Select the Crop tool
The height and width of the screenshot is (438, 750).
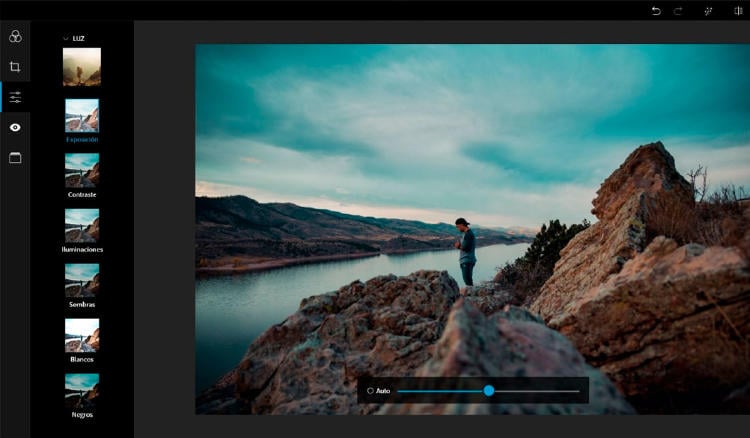point(15,67)
